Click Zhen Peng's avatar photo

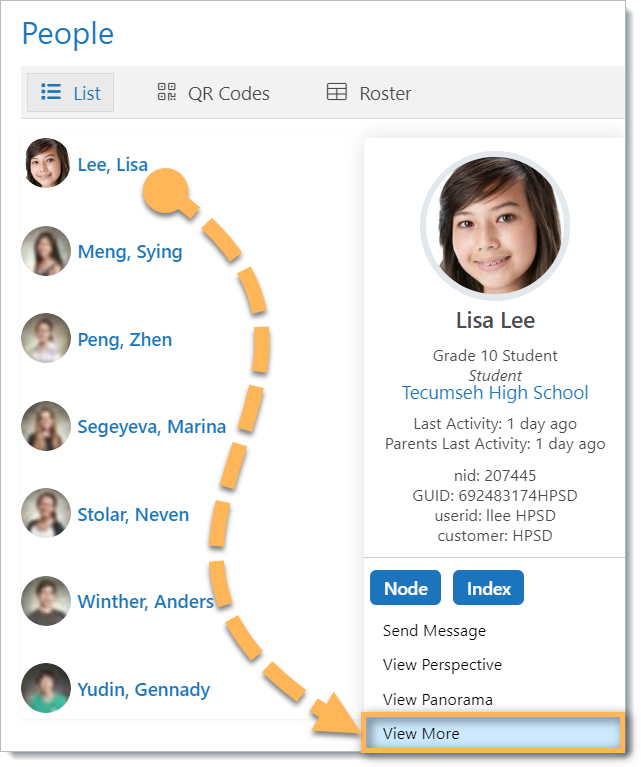tap(46, 338)
